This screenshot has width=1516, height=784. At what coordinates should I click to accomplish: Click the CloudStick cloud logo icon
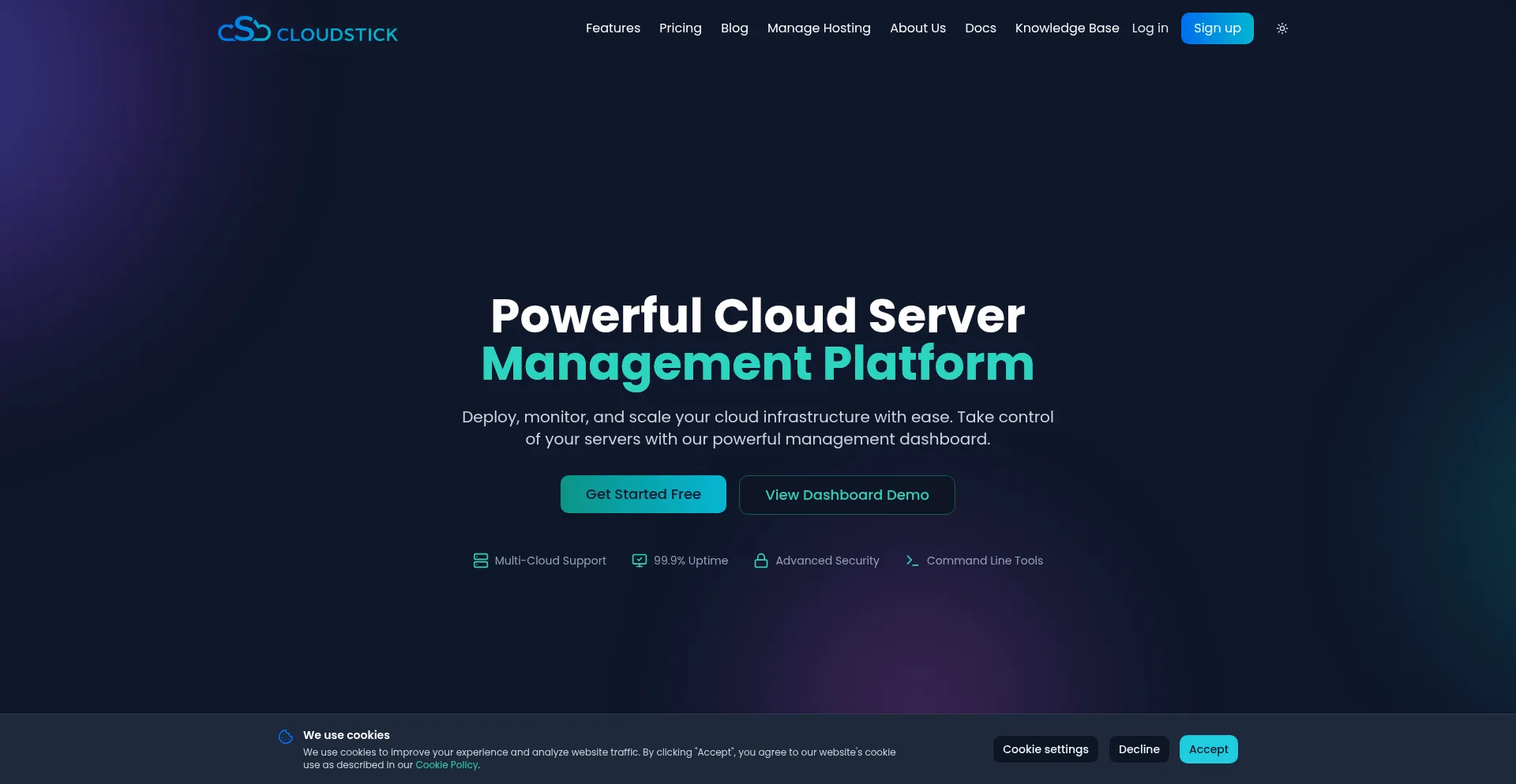244,30
